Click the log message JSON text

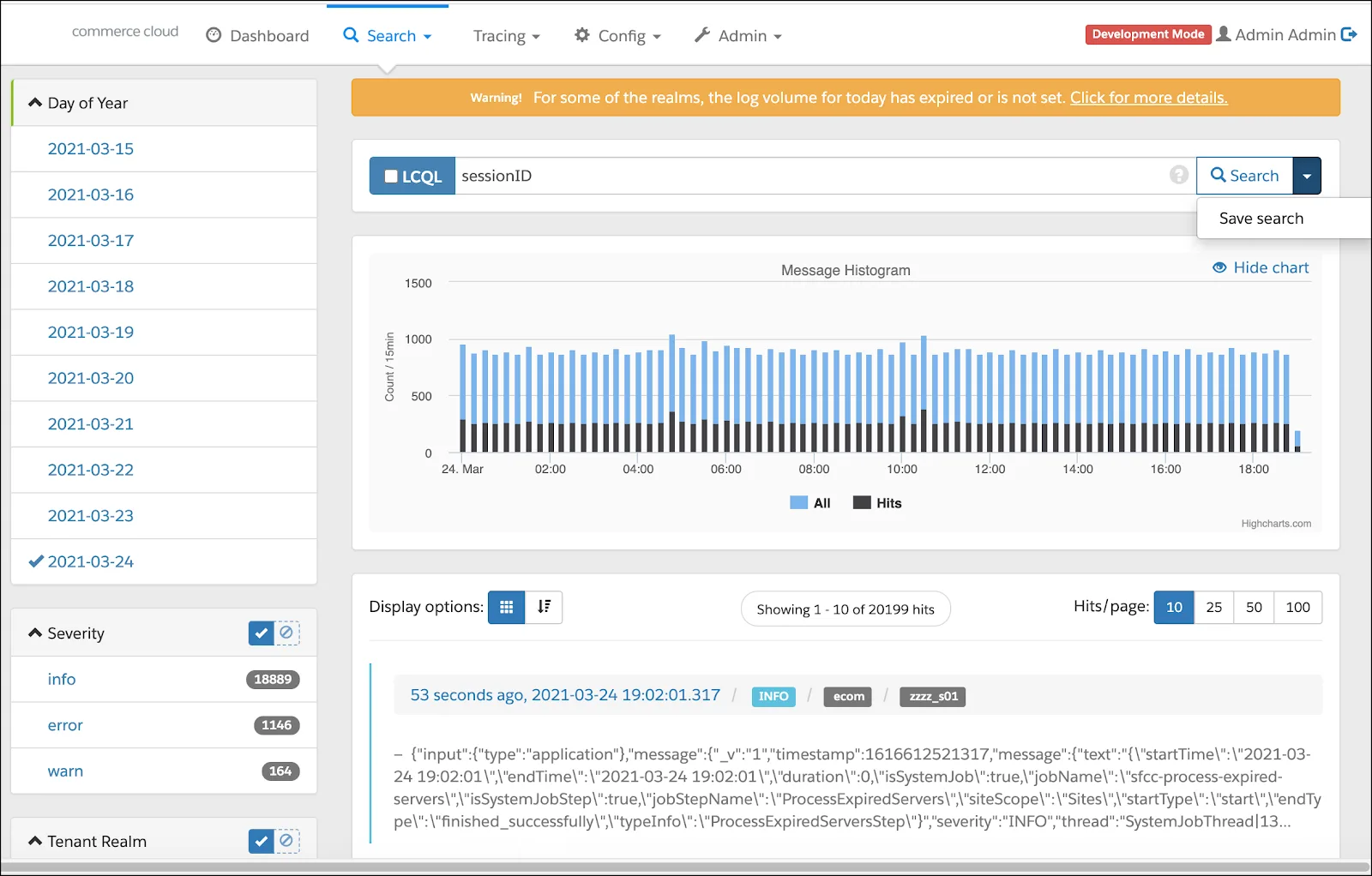point(857,788)
